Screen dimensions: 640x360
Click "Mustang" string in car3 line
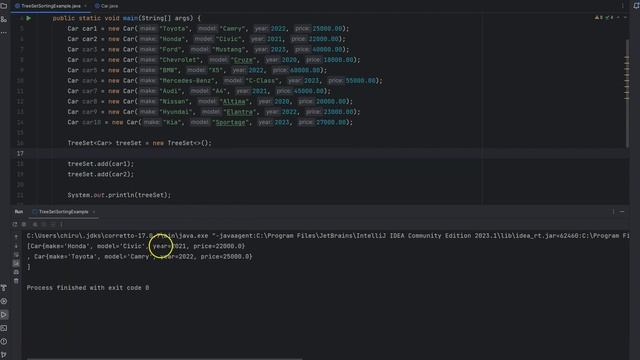[x=230, y=49]
